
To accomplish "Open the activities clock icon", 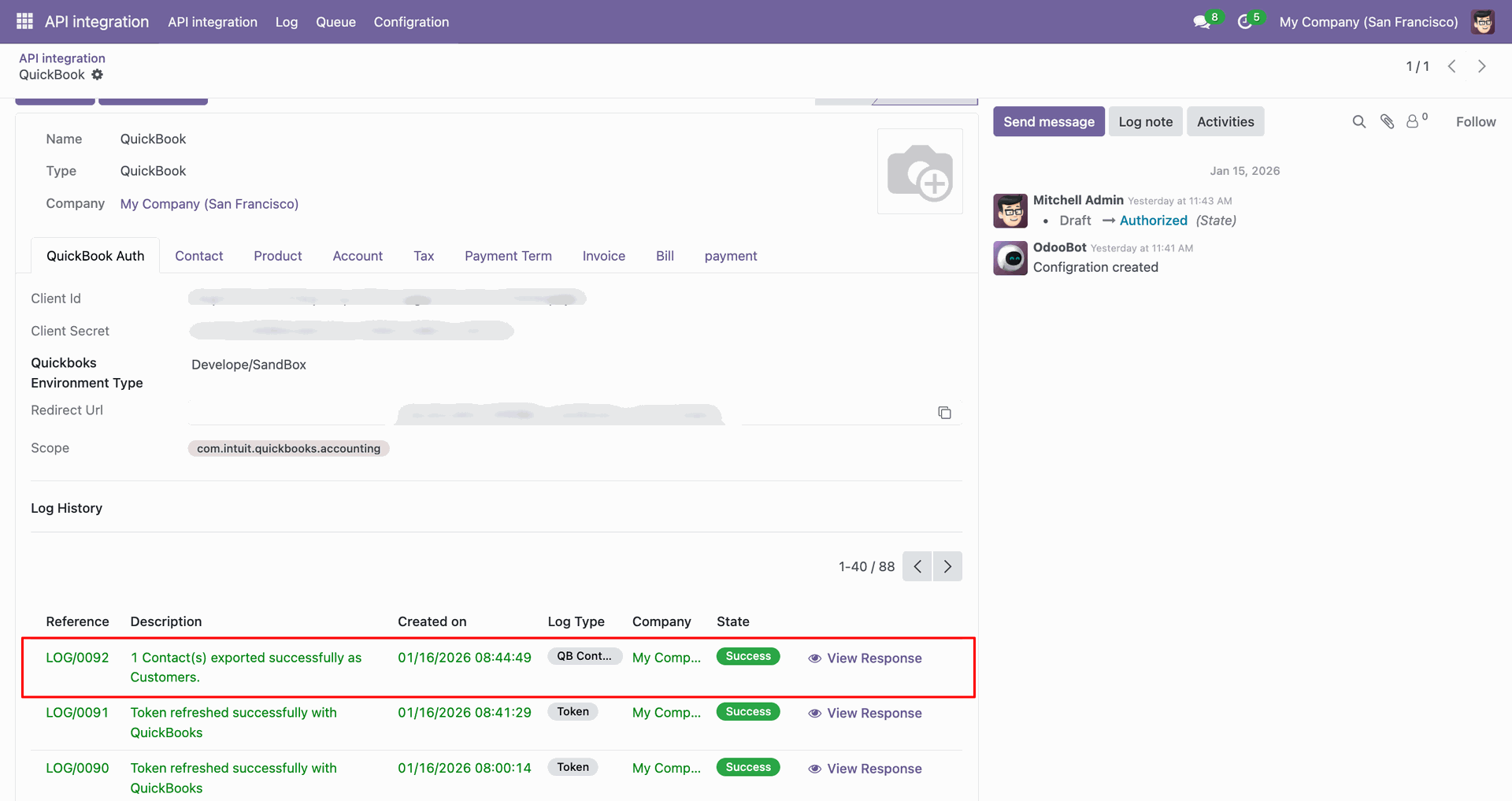I will click(1244, 22).
